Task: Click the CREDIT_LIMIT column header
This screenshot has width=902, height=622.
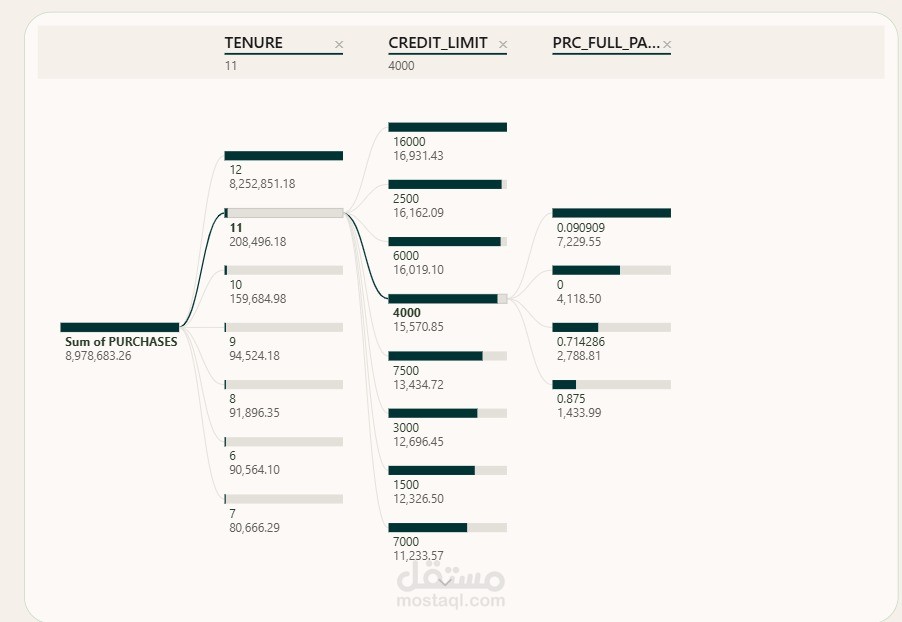Action: pyautogui.click(x=438, y=43)
